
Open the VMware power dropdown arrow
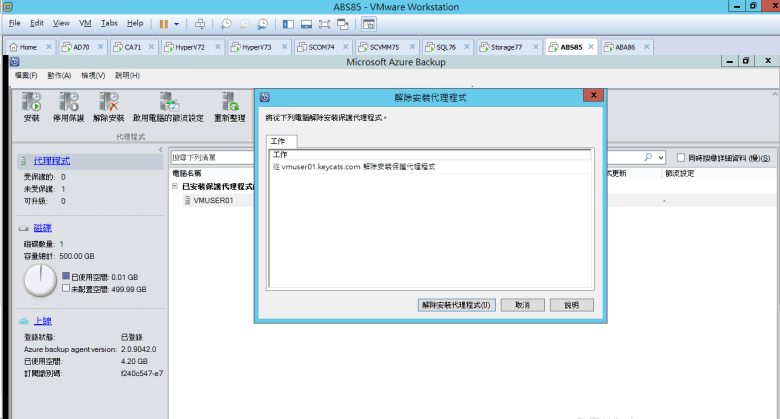pyautogui.click(x=177, y=23)
